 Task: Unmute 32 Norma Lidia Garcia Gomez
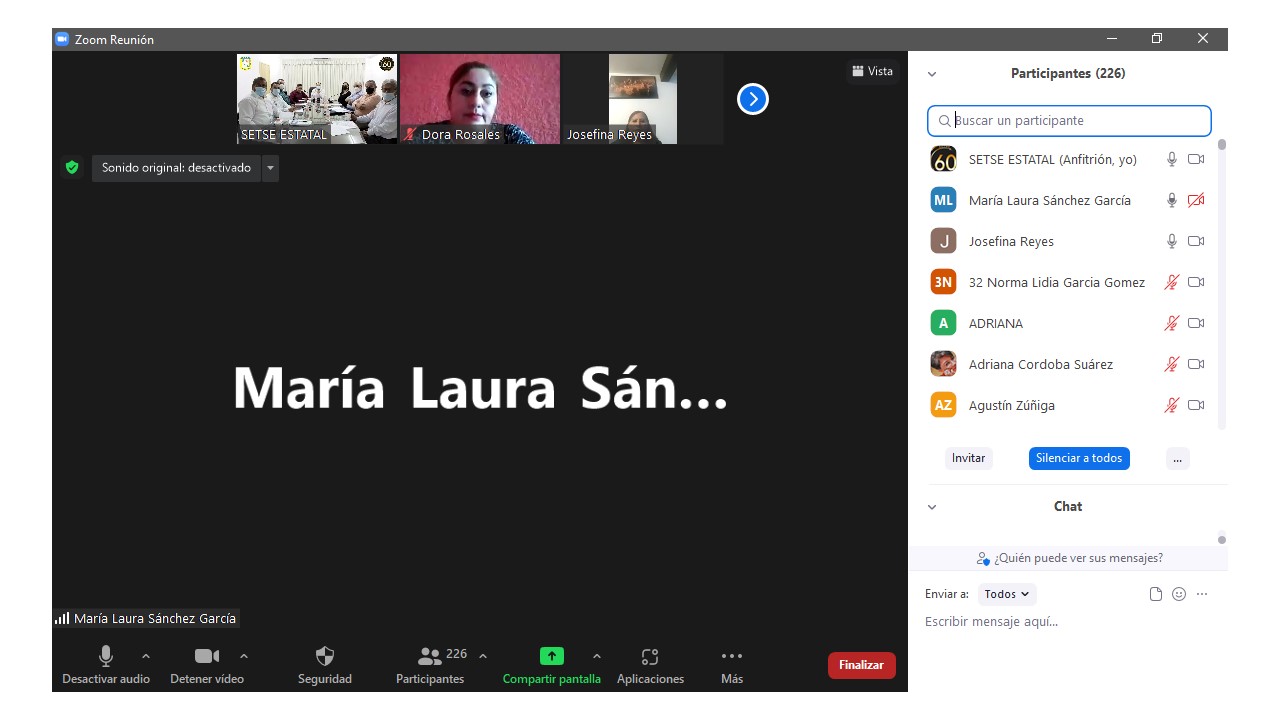[x=1172, y=282]
